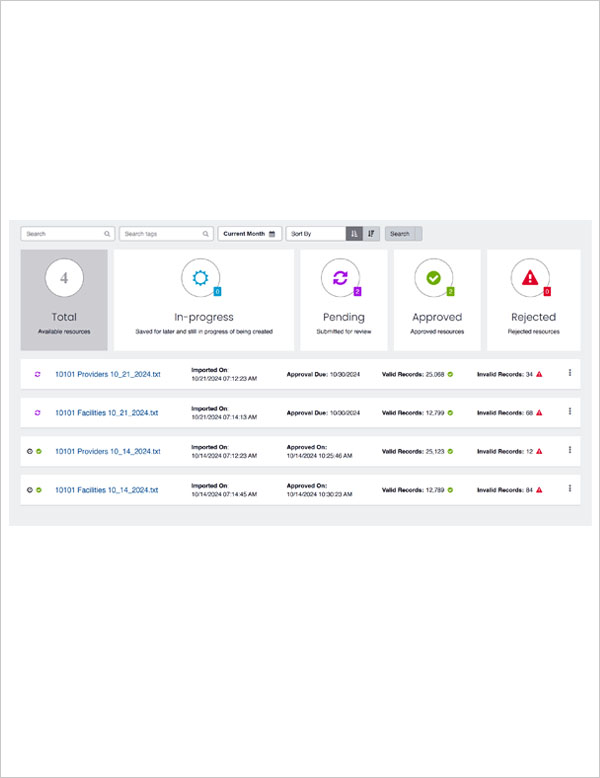Click '10/21/2024 07:14:13 AM' imported timestamp
The image size is (600, 778).
tap(224, 417)
